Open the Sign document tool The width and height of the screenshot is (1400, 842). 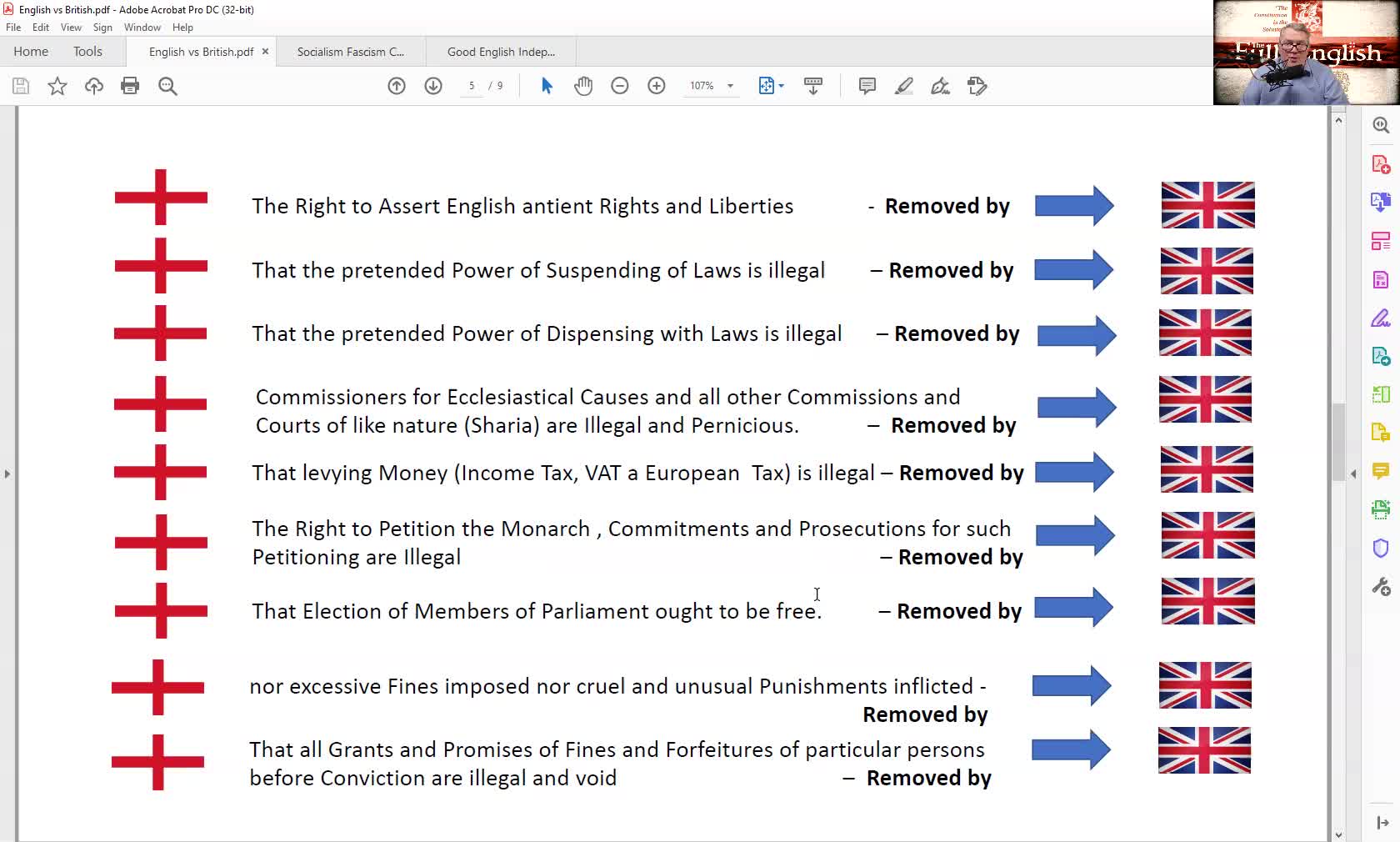pyautogui.click(x=941, y=86)
